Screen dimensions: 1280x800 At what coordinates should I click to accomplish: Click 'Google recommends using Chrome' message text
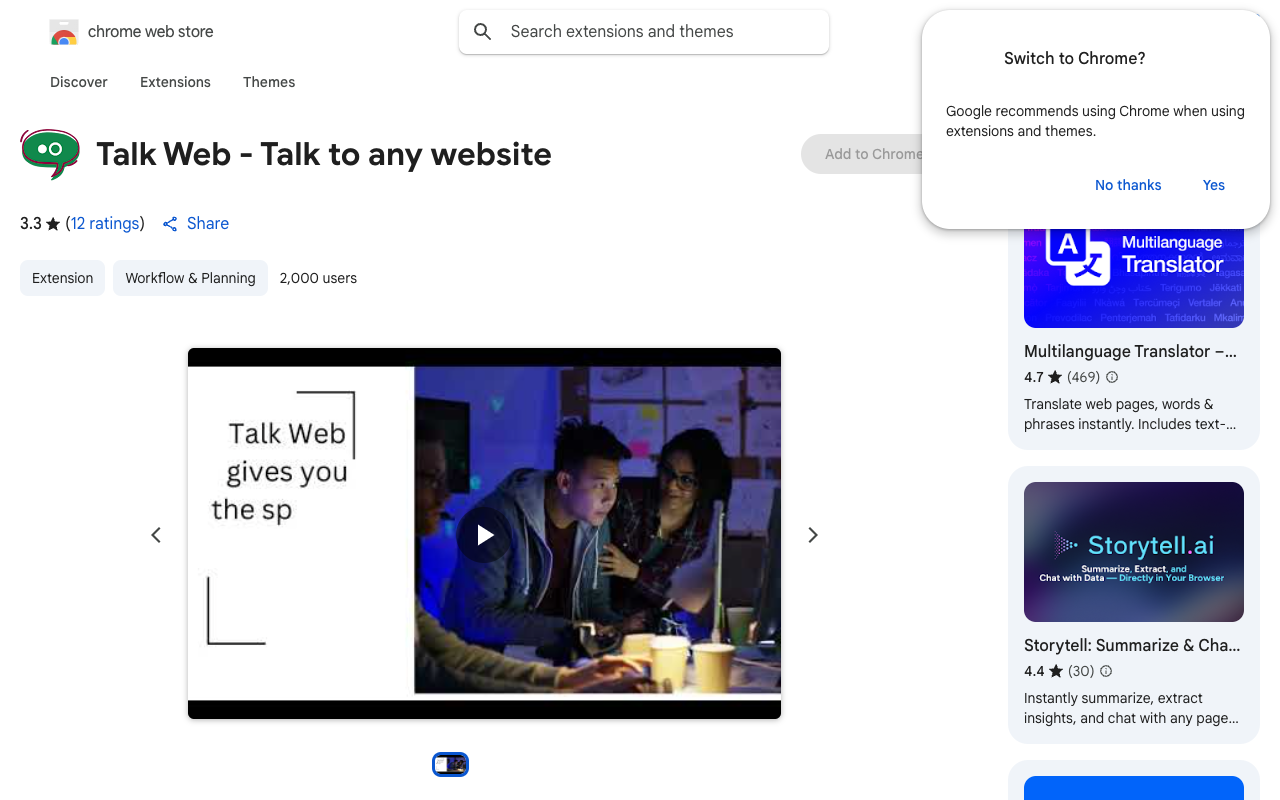click(1095, 121)
